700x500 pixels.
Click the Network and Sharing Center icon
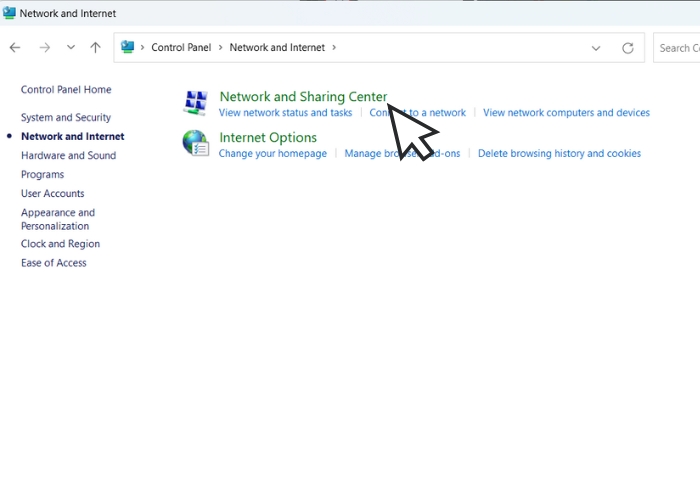[x=196, y=102]
